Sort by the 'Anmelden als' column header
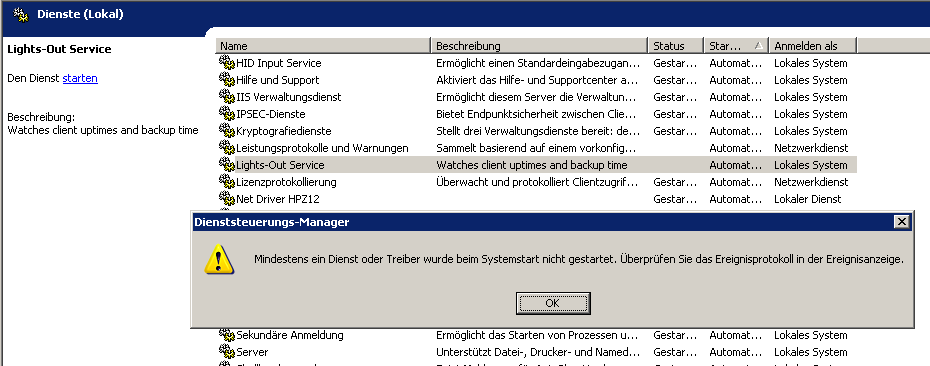 [813, 46]
